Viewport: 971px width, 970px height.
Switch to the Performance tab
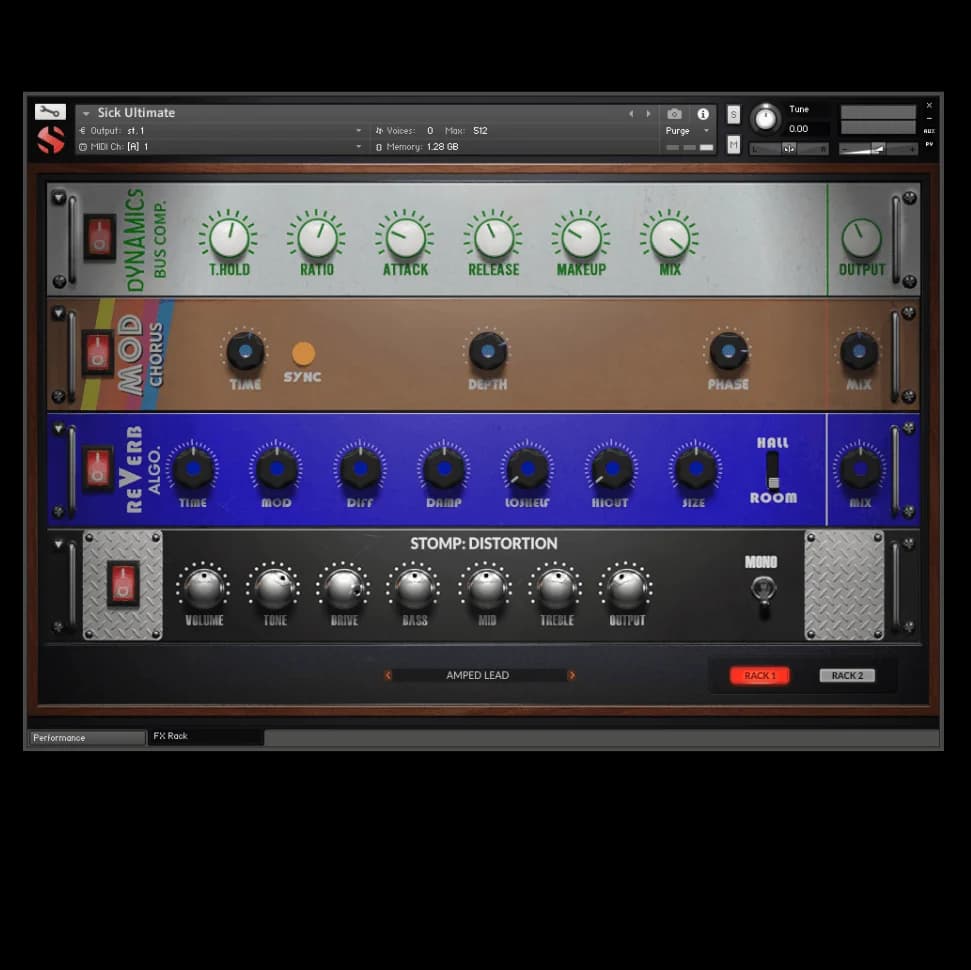coord(87,738)
